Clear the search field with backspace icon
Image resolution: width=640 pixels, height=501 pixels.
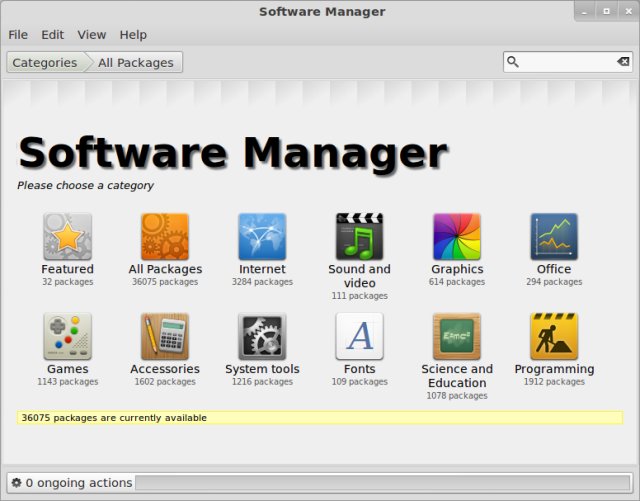click(x=623, y=62)
